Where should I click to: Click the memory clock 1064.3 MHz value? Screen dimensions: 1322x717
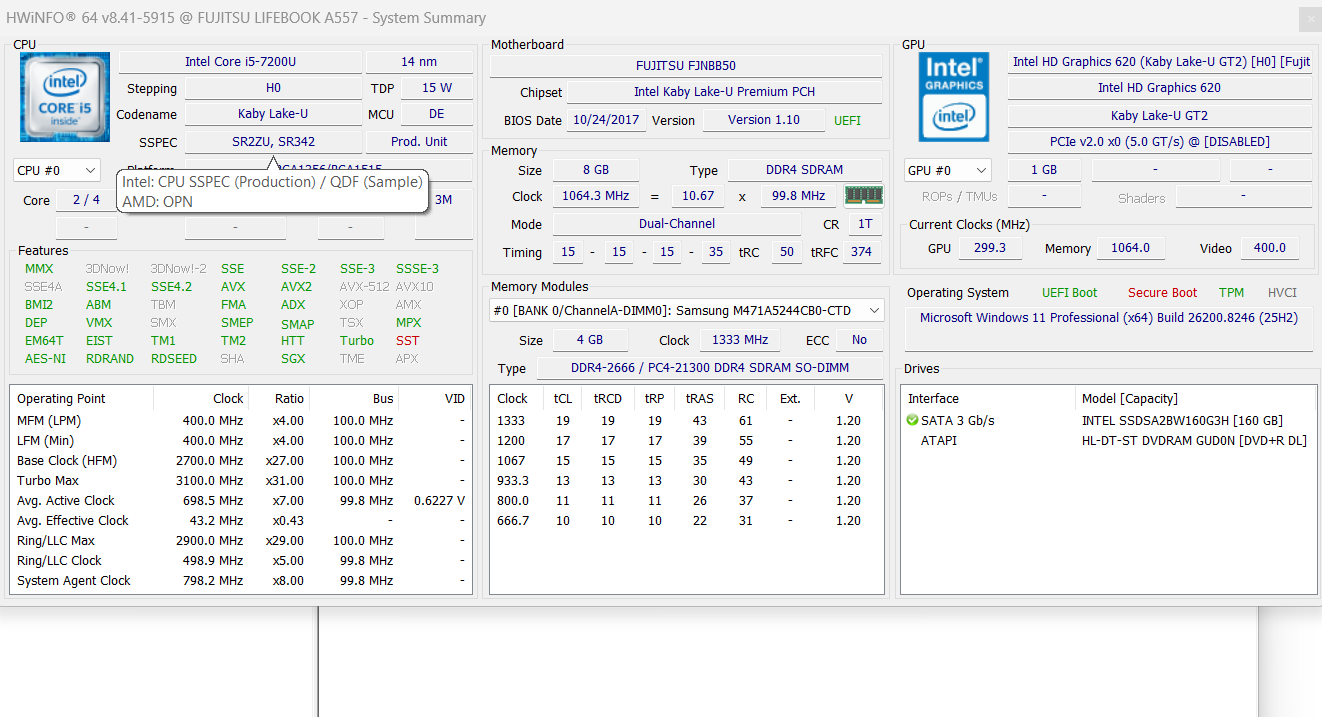click(x=596, y=196)
